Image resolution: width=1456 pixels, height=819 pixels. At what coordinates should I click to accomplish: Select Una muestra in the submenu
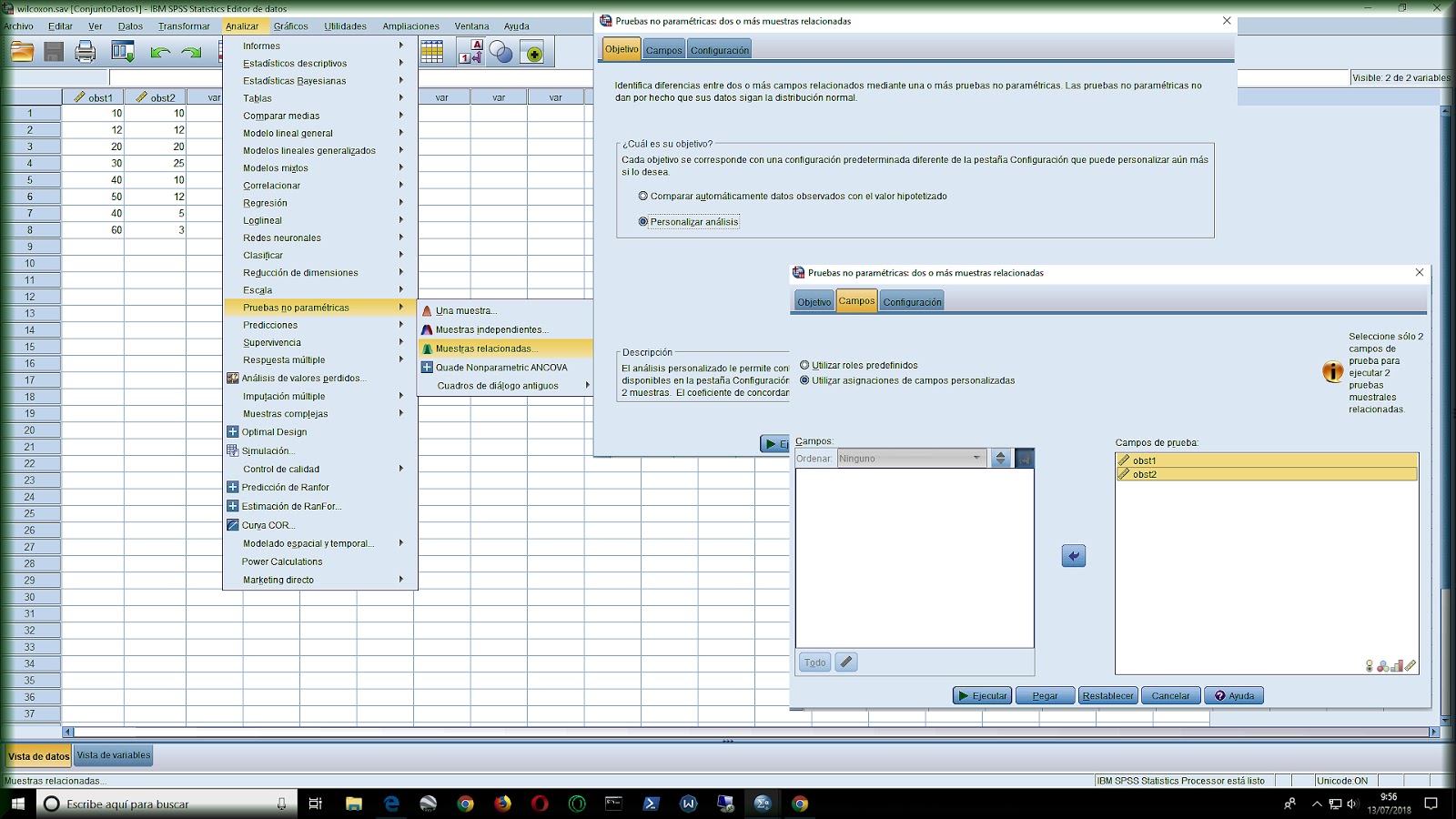(x=505, y=310)
